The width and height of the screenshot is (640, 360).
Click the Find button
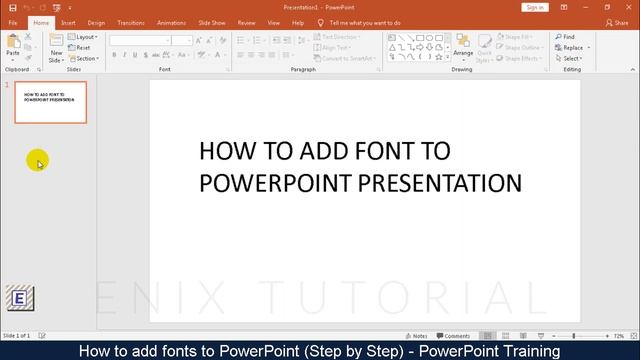(565, 37)
